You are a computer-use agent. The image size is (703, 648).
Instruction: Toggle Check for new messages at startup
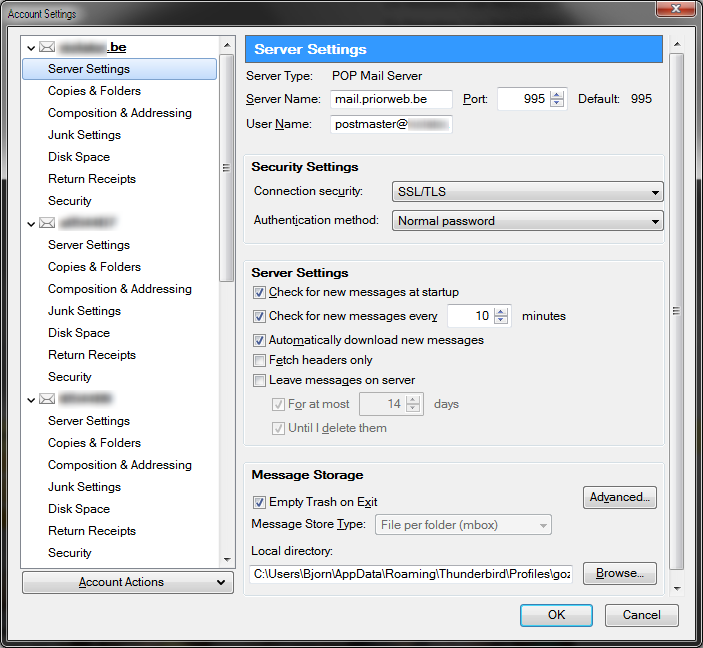260,293
